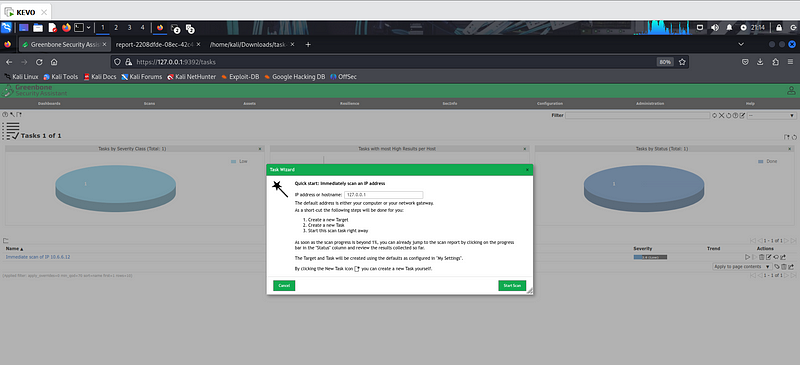This screenshot has width=800, height=365.
Task: Click the resume icon in task row
Action: tap(754, 257)
